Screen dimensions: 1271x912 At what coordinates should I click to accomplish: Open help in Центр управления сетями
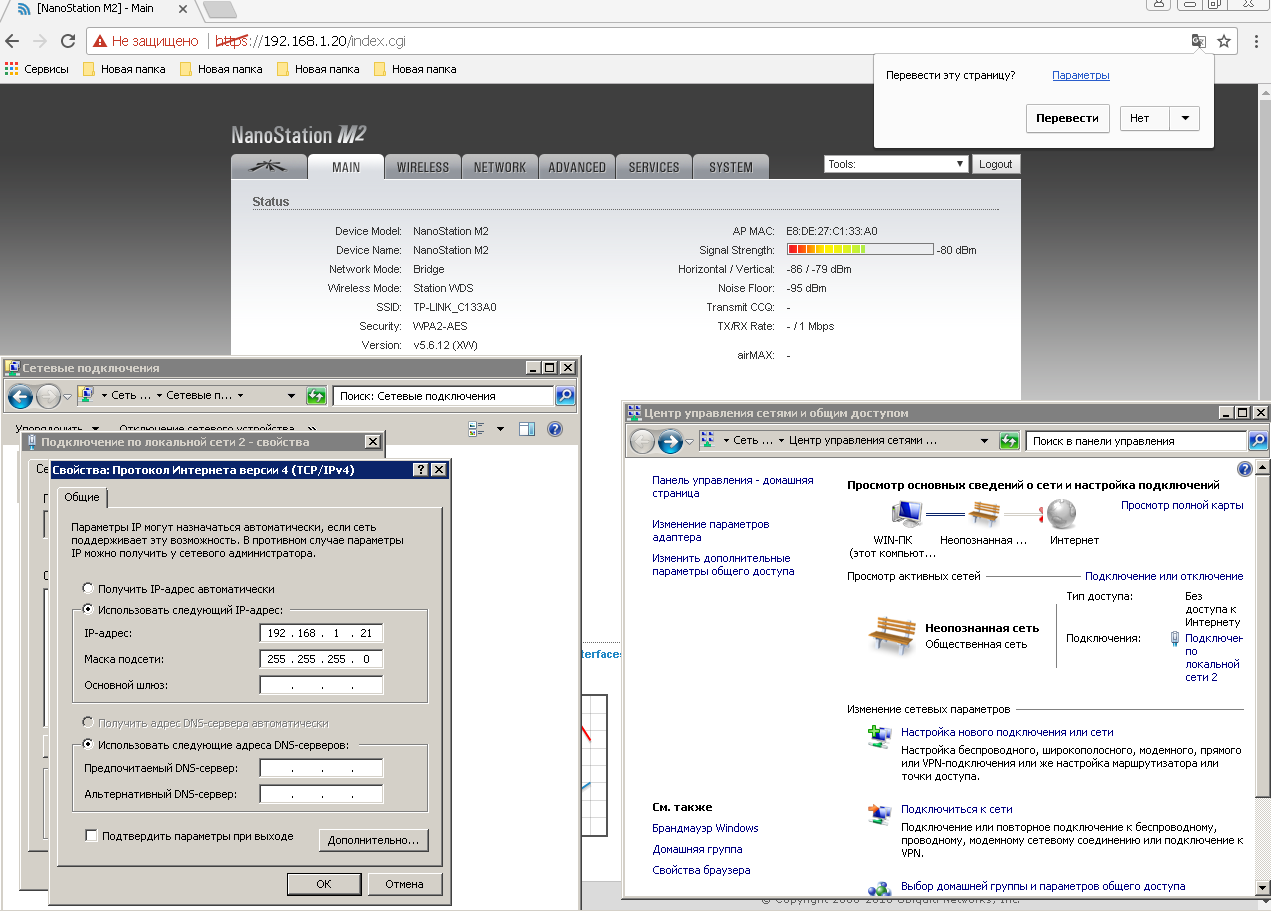[x=1245, y=469]
